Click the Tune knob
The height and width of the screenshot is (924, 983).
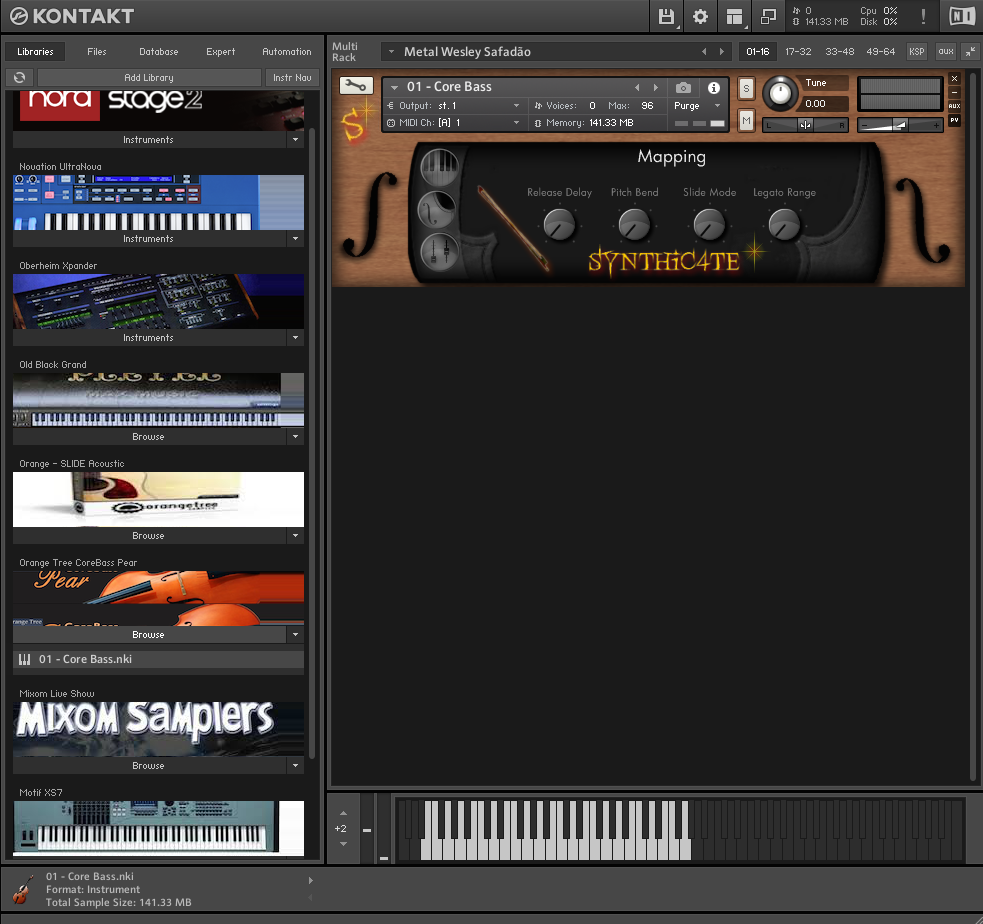click(x=780, y=93)
